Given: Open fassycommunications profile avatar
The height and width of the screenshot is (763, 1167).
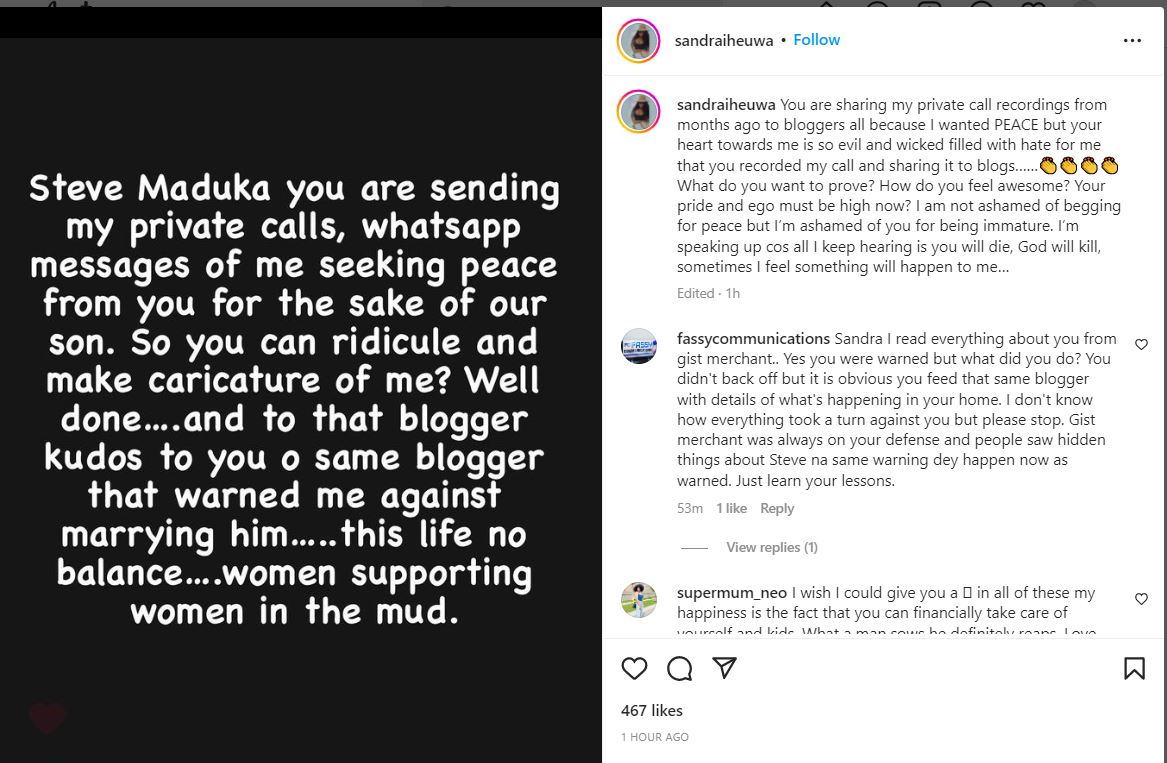Looking at the screenshot, I should [639, 346].
